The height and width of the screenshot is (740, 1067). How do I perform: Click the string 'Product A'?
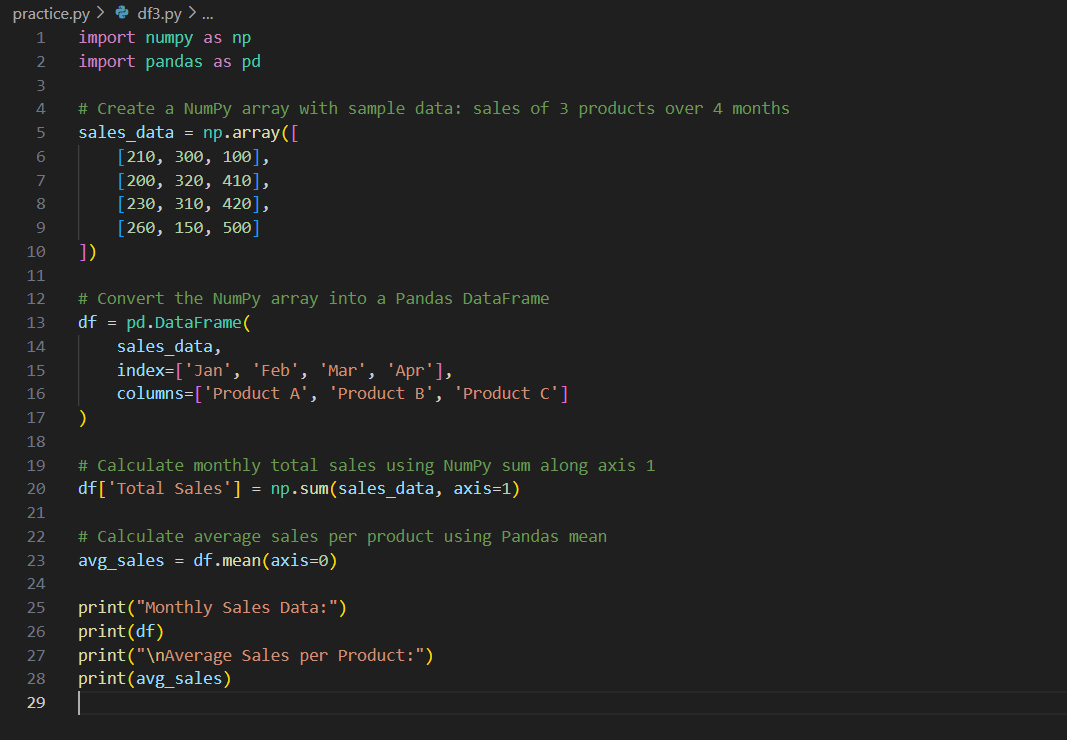pyautogui.click(x=256, y=393)
